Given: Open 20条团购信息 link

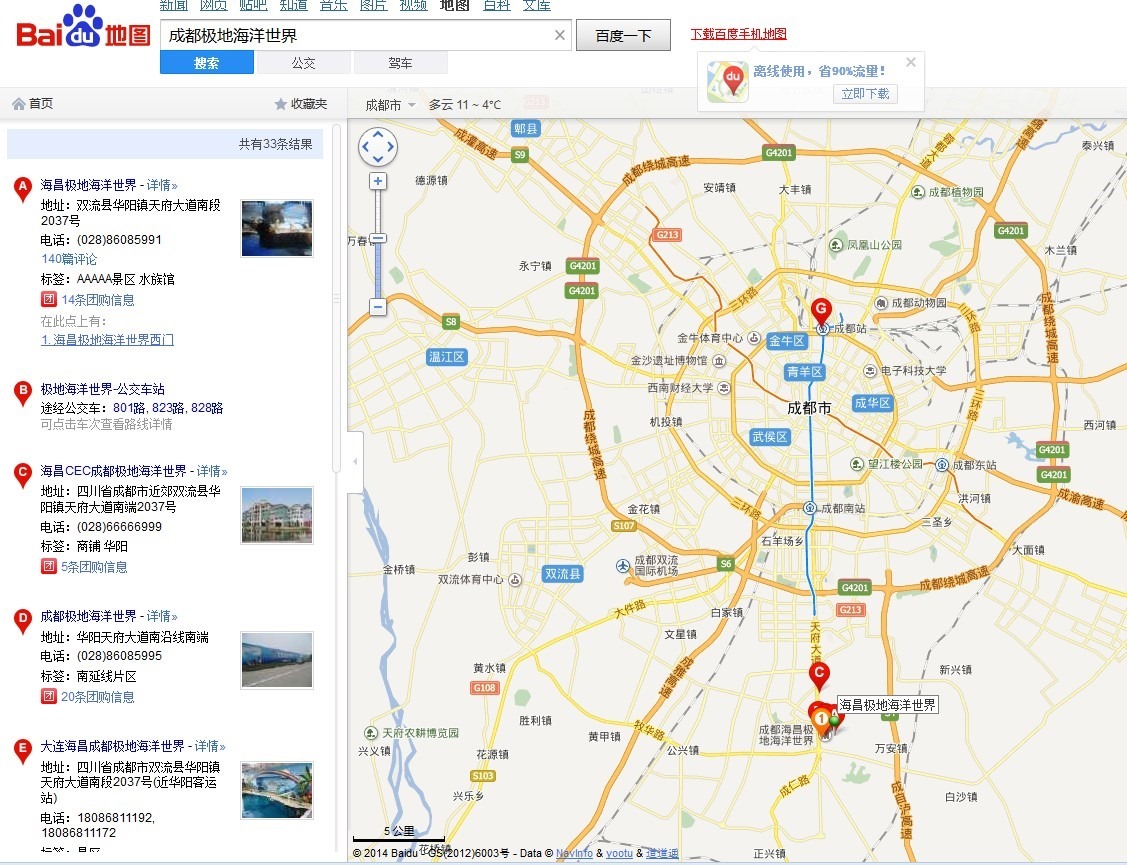Looking at the screenshot, I should pos(98,697).
